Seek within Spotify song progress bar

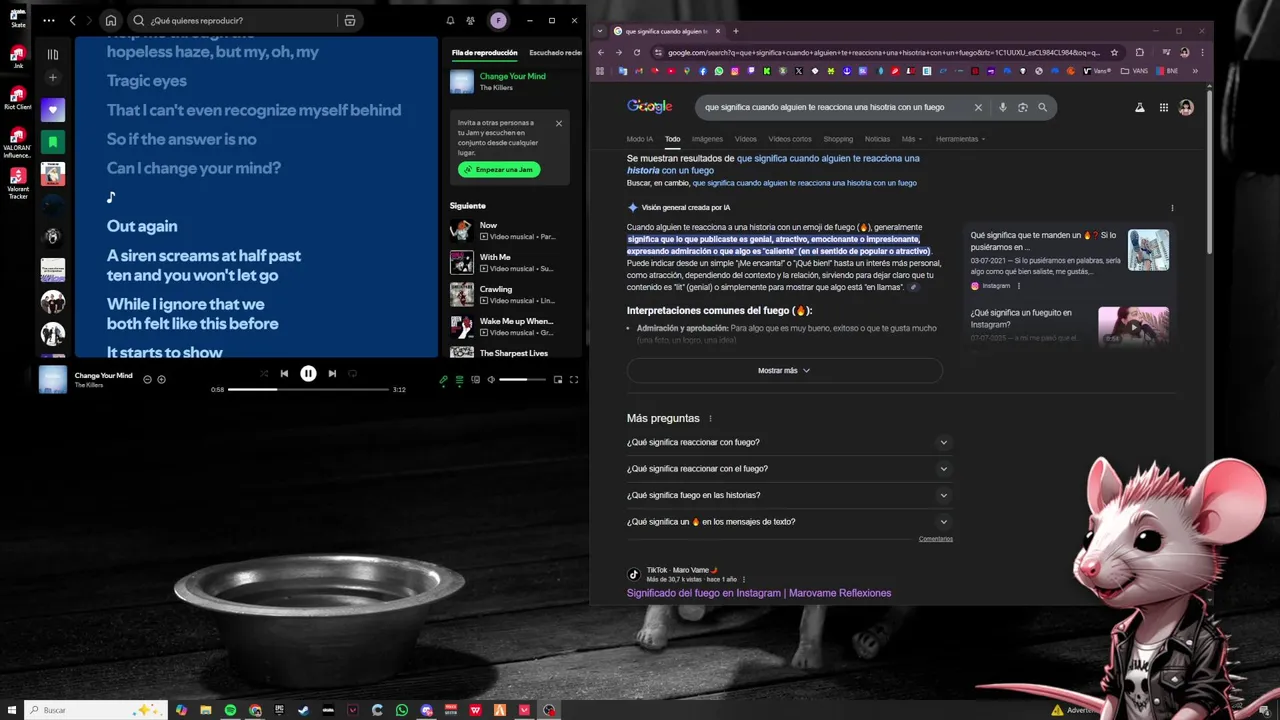[308, 389]
